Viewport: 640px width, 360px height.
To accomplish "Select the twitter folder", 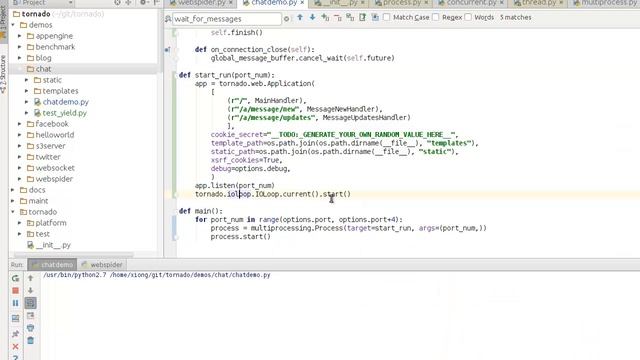I will tap(48, 157).
